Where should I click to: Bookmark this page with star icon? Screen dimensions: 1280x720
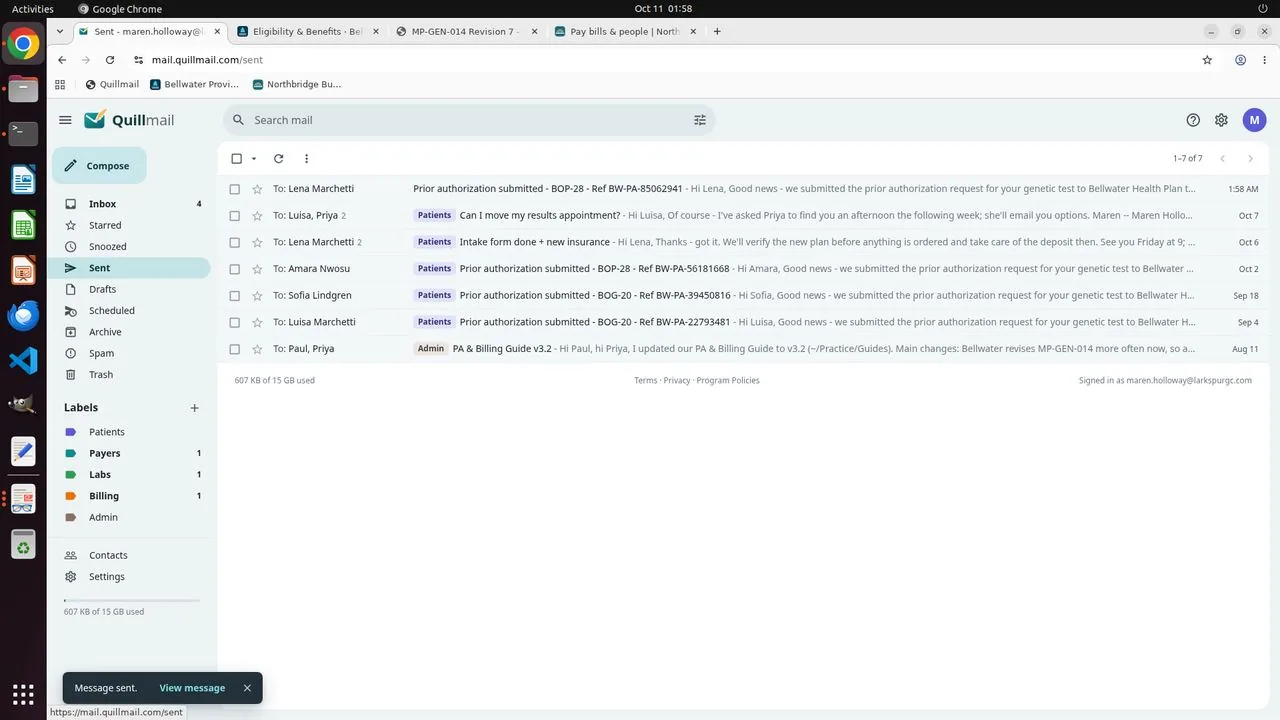coord(1207,60)
